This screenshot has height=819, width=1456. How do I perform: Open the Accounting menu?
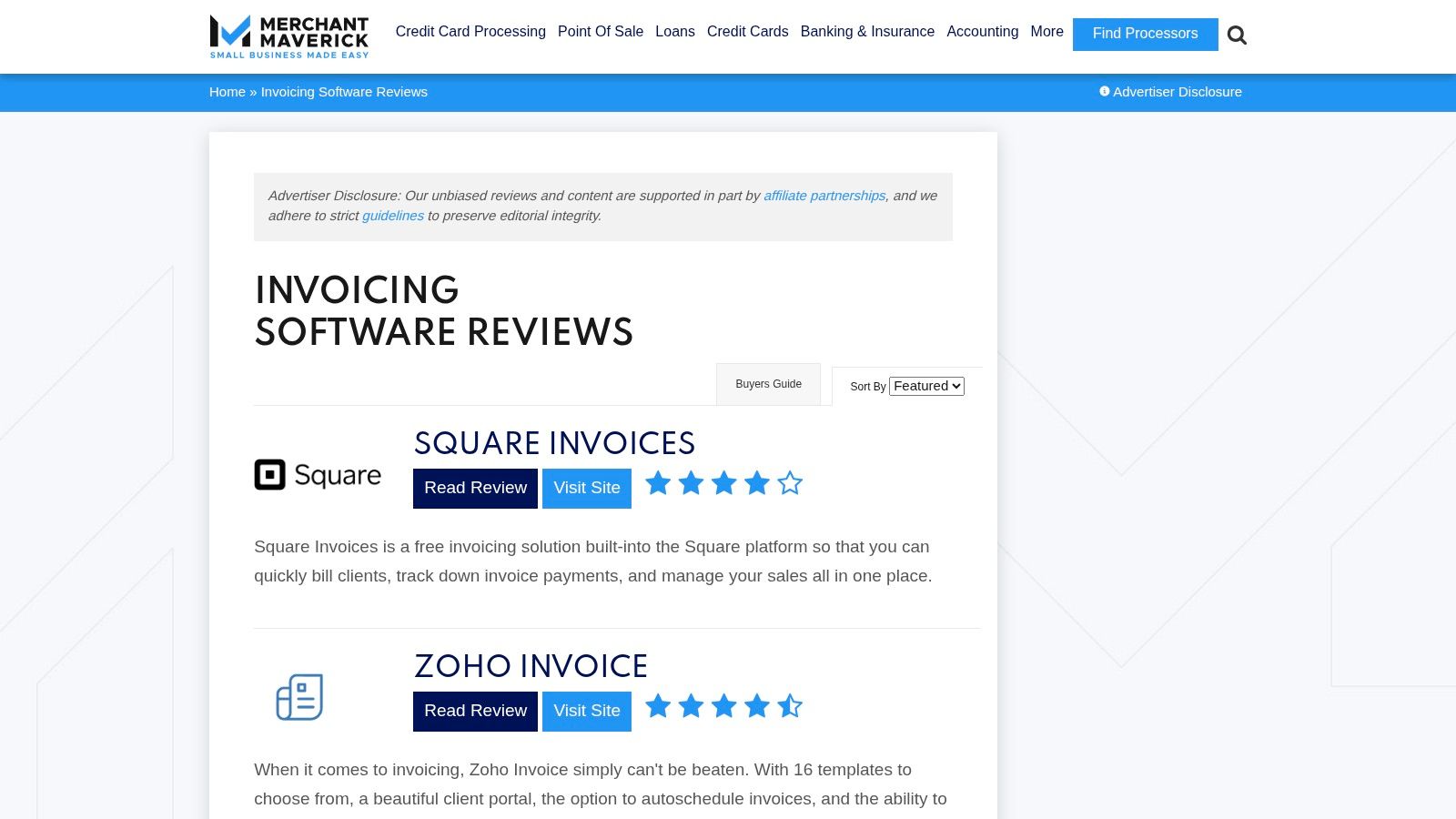(983, 31)
